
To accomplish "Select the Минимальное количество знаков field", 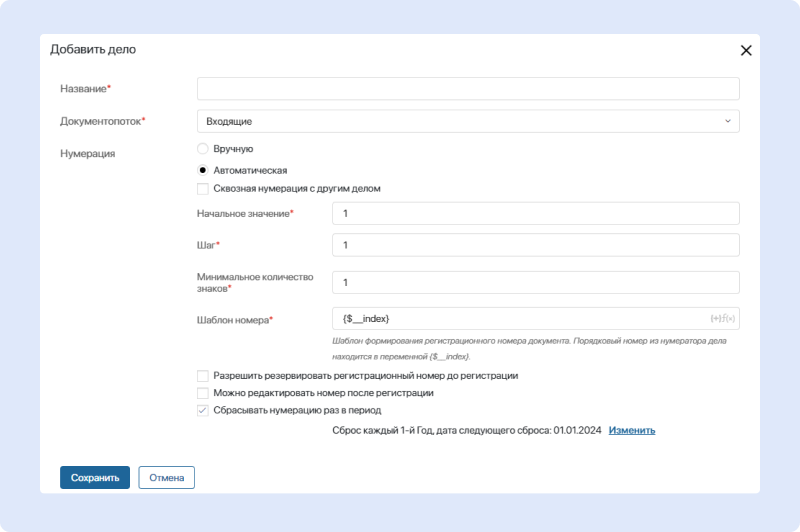I will tap(534, 283).
